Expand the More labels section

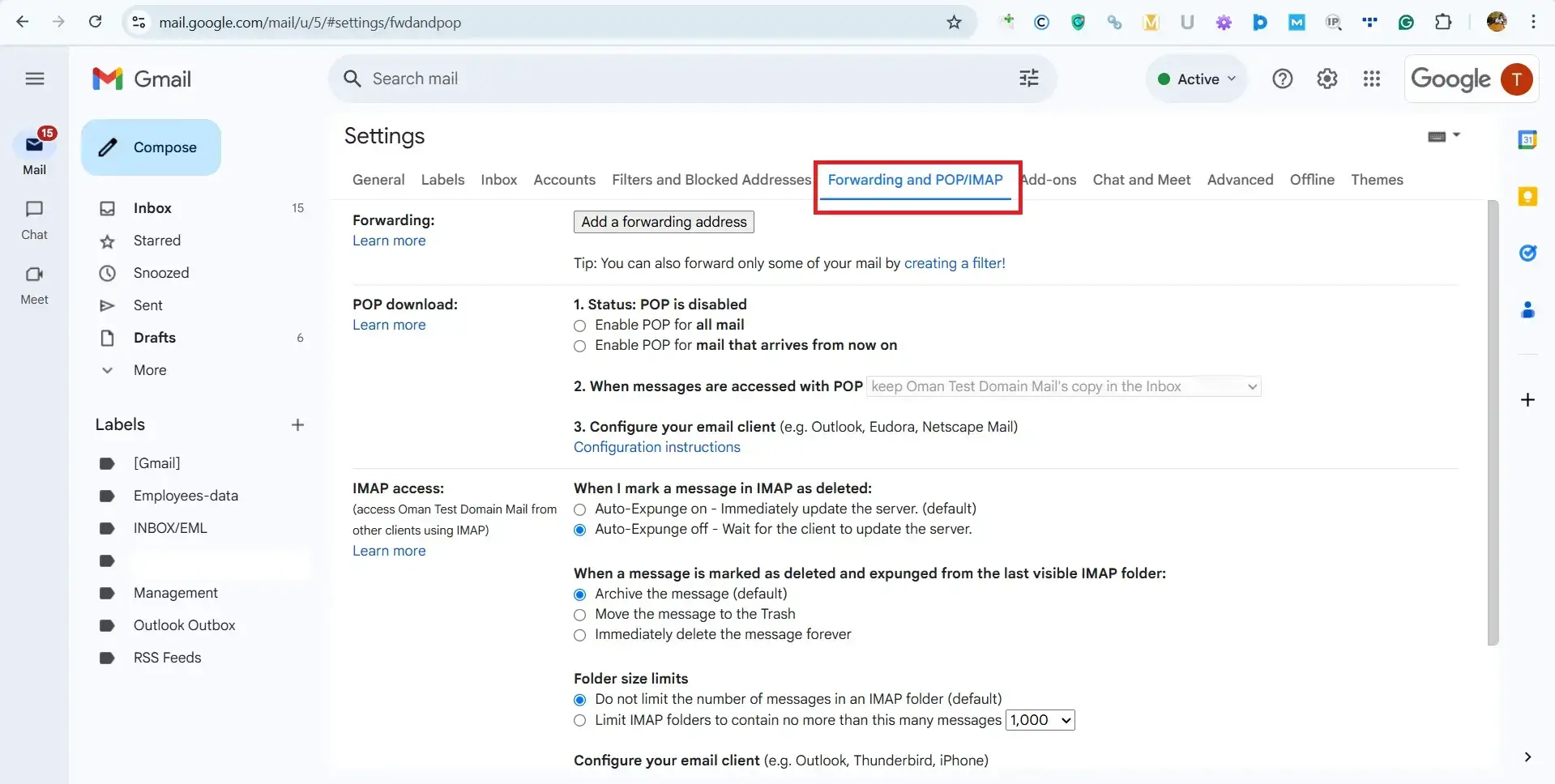tap(150, 369)
